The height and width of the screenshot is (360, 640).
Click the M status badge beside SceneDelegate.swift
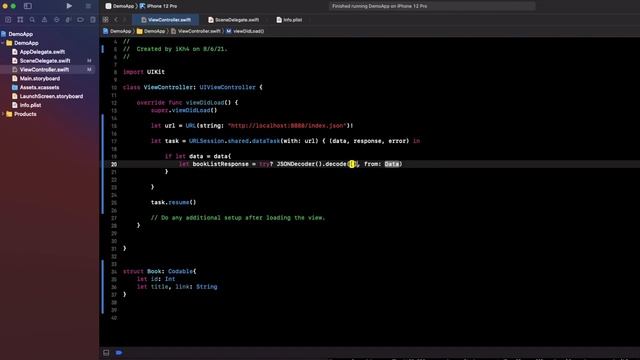pos(89,61)
